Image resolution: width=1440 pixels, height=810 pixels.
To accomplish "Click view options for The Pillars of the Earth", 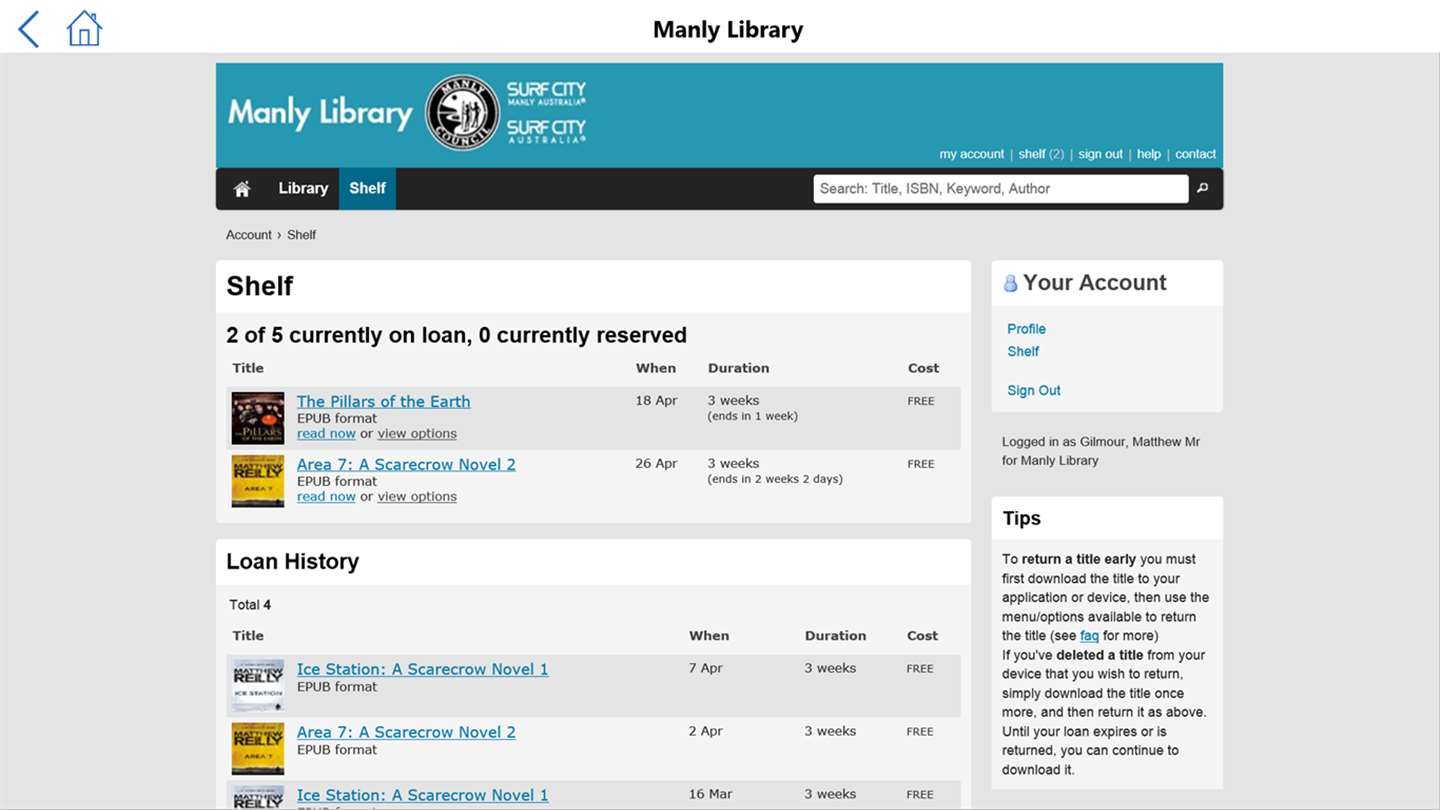I will [x=417, y=433].
